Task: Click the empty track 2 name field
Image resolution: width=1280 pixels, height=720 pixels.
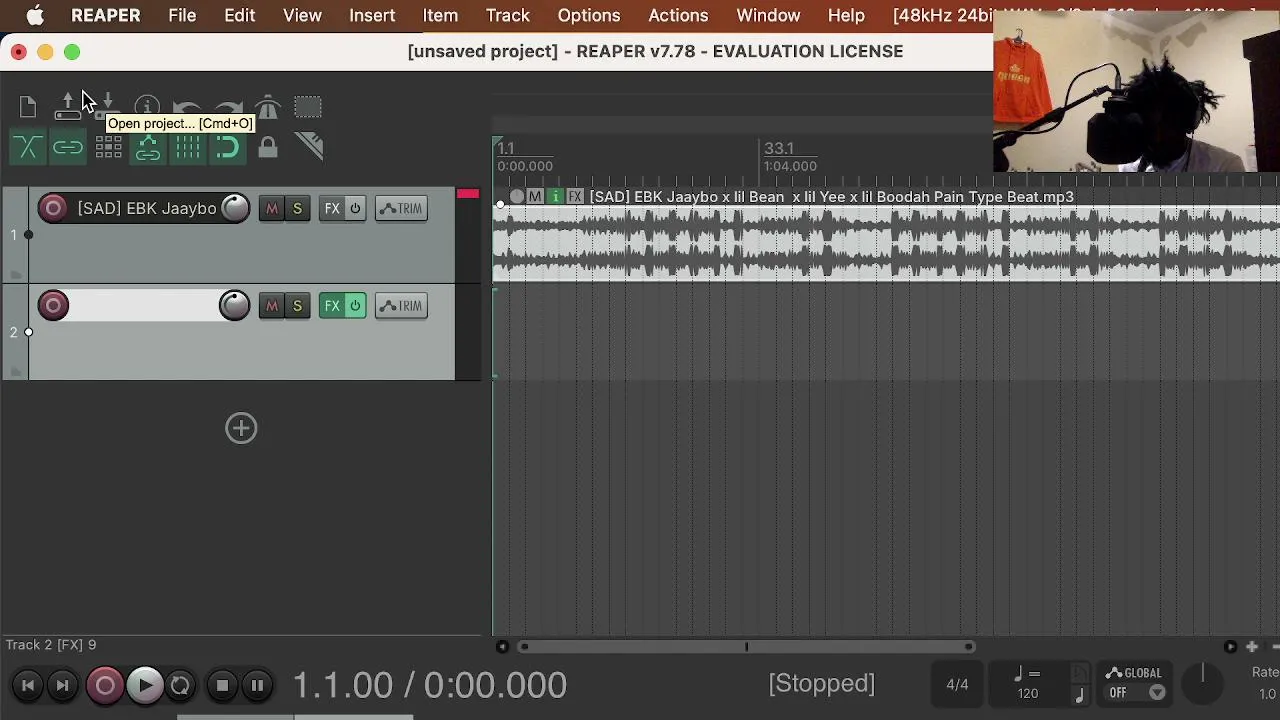Action: click(144, 305)
